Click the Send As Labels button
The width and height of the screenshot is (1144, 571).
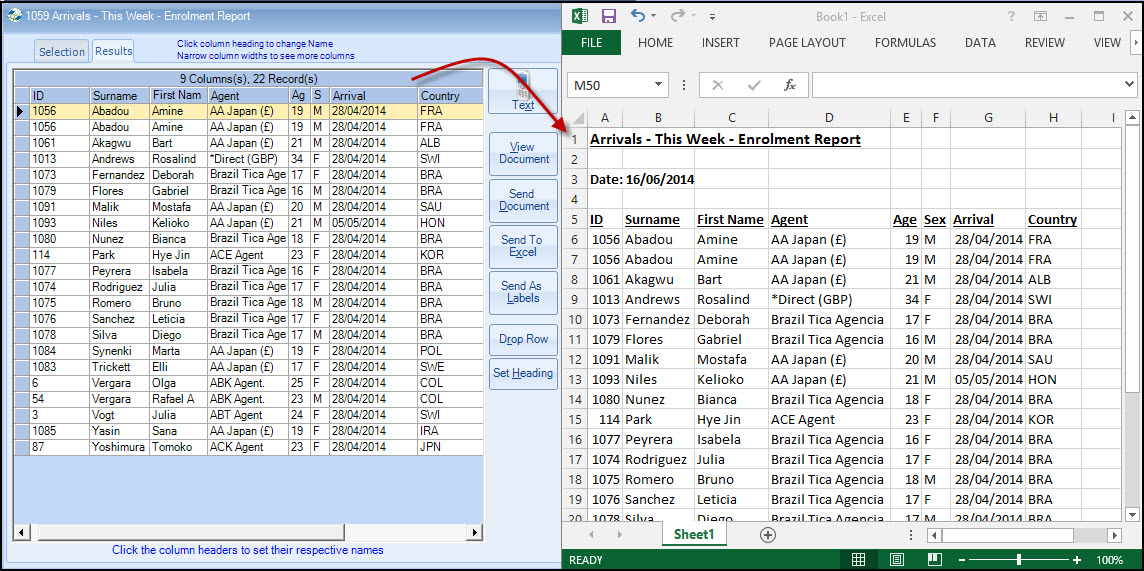pos(523,292)
